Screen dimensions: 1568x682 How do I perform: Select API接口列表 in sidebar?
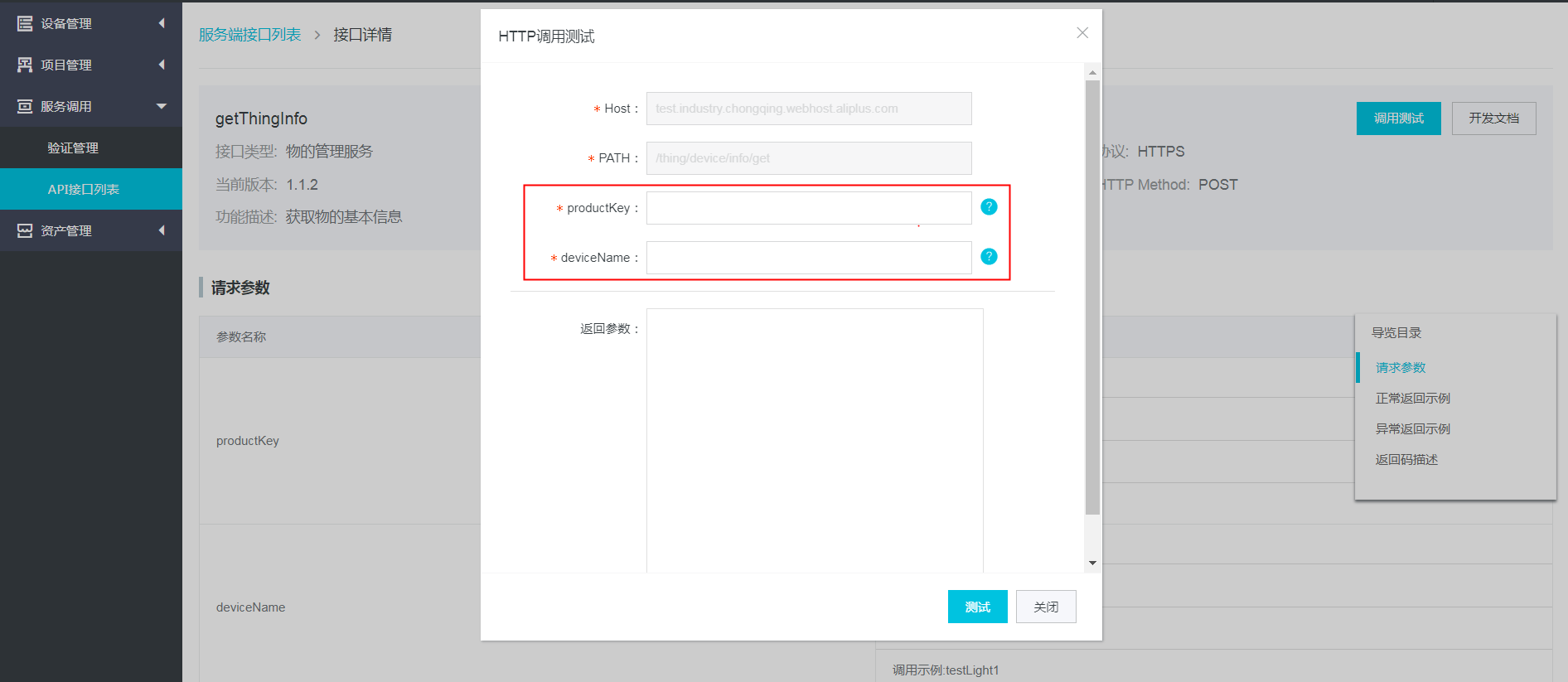(91, 189)
